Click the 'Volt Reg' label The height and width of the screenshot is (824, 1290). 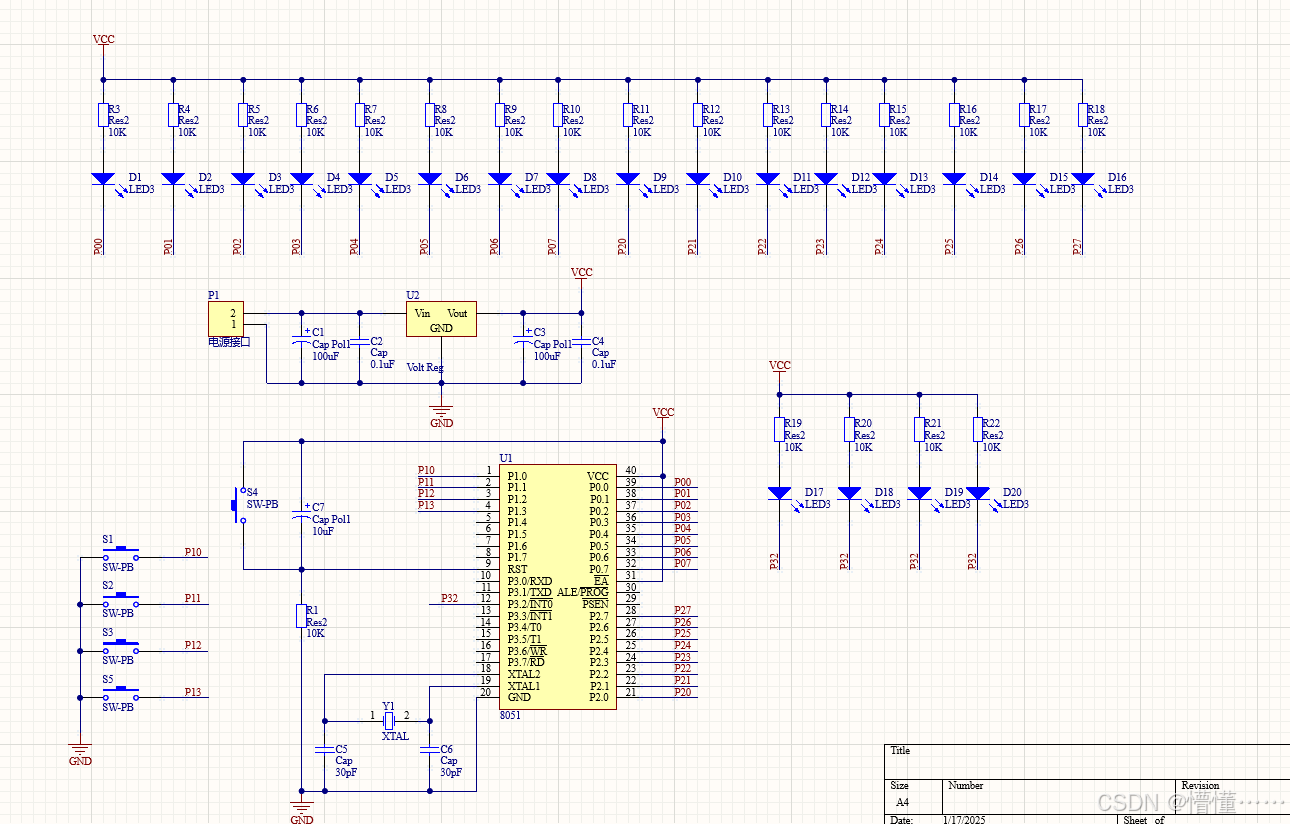click(x=425, y=367)
